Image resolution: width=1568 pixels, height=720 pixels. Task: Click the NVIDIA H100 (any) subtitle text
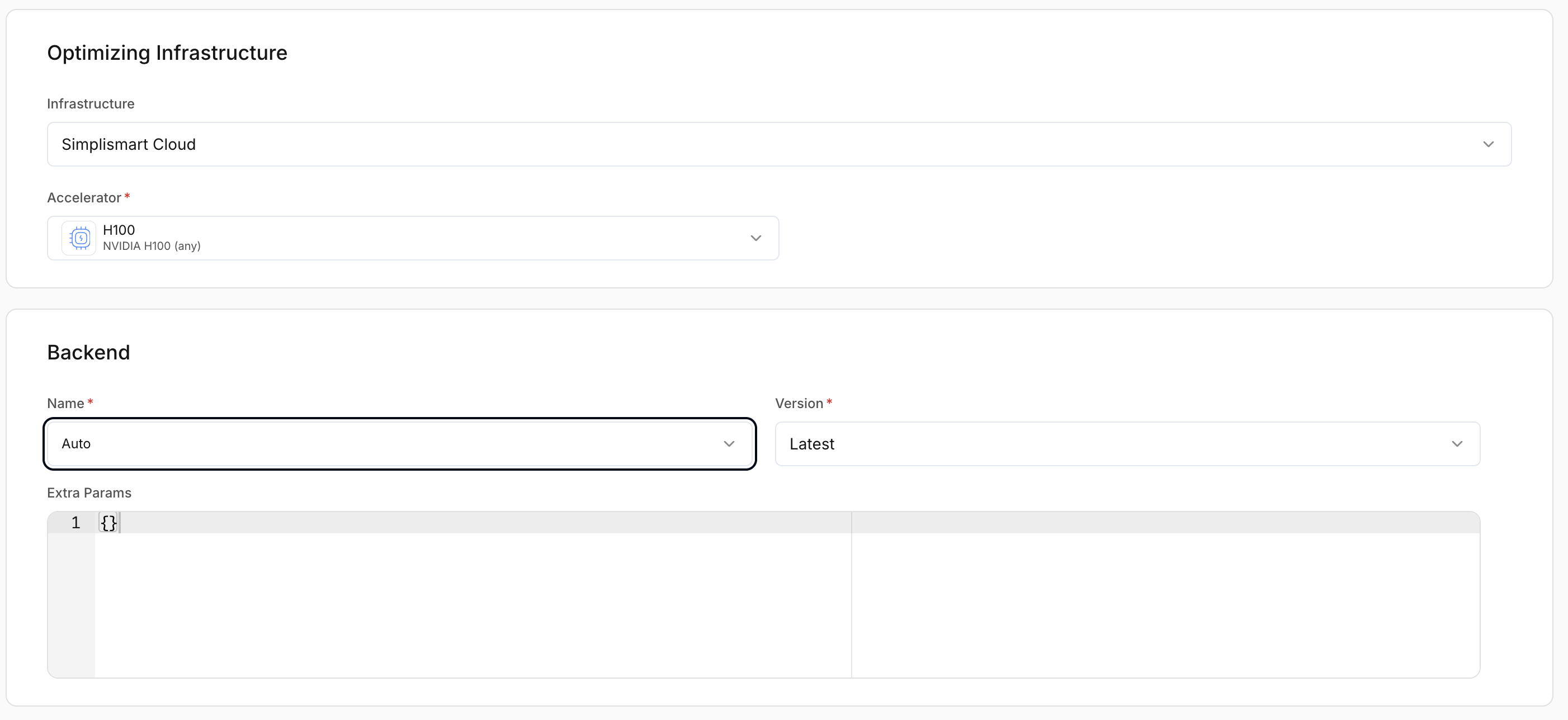(152, 246)
